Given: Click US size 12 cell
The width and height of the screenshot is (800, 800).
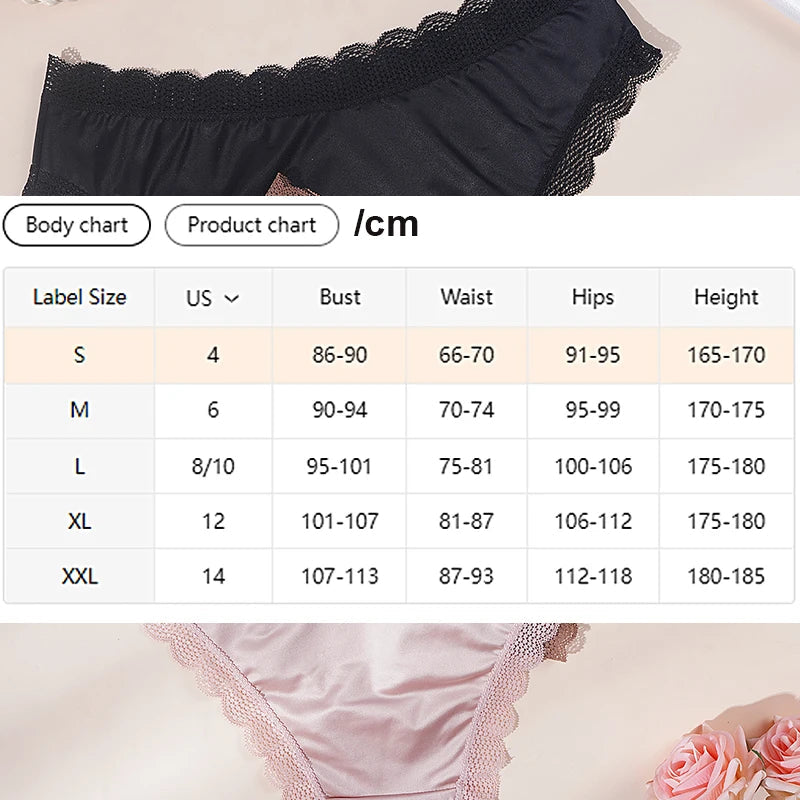Looking at the screenshot, I should [213, 521].
